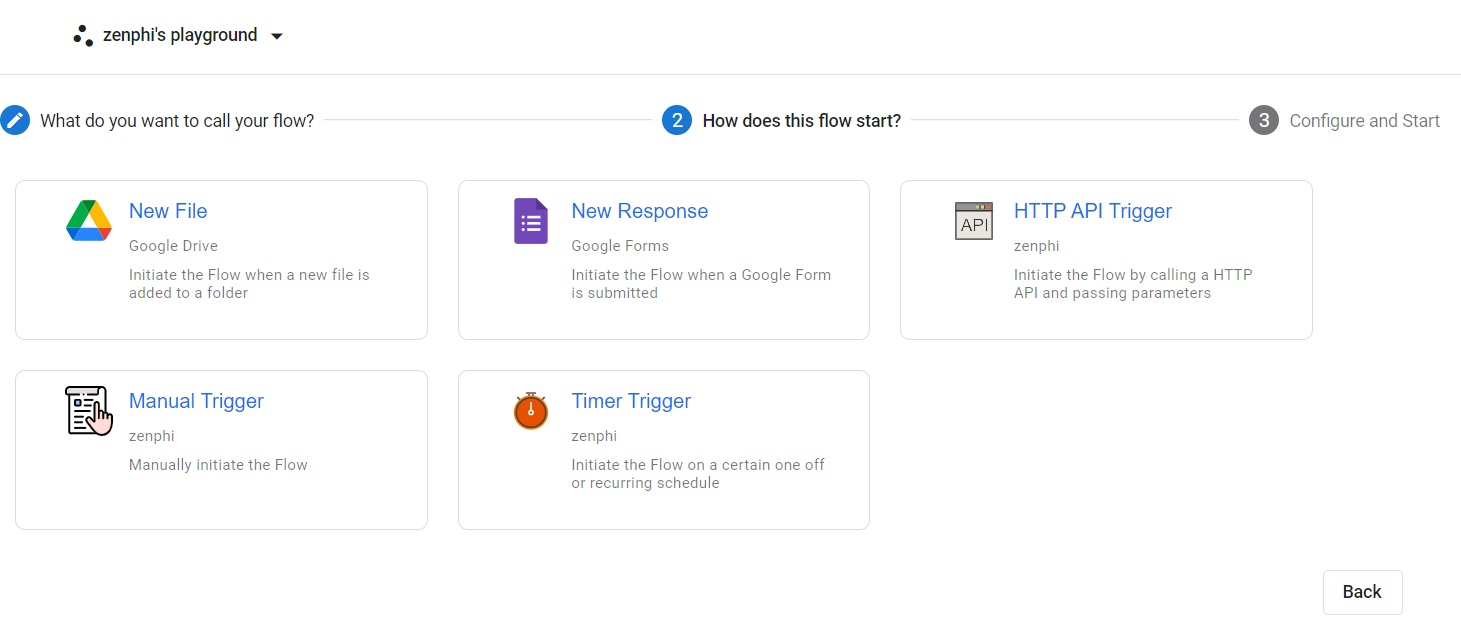This screenshot has width=1461, height=635.
Task: Click the Back button
Action: pyautogui.click(x=1362, y=592)
